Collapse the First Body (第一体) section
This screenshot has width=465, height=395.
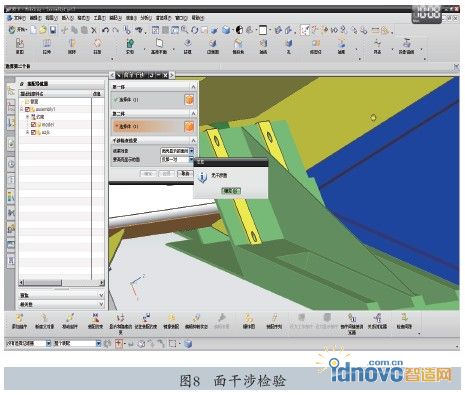point(193,87)
